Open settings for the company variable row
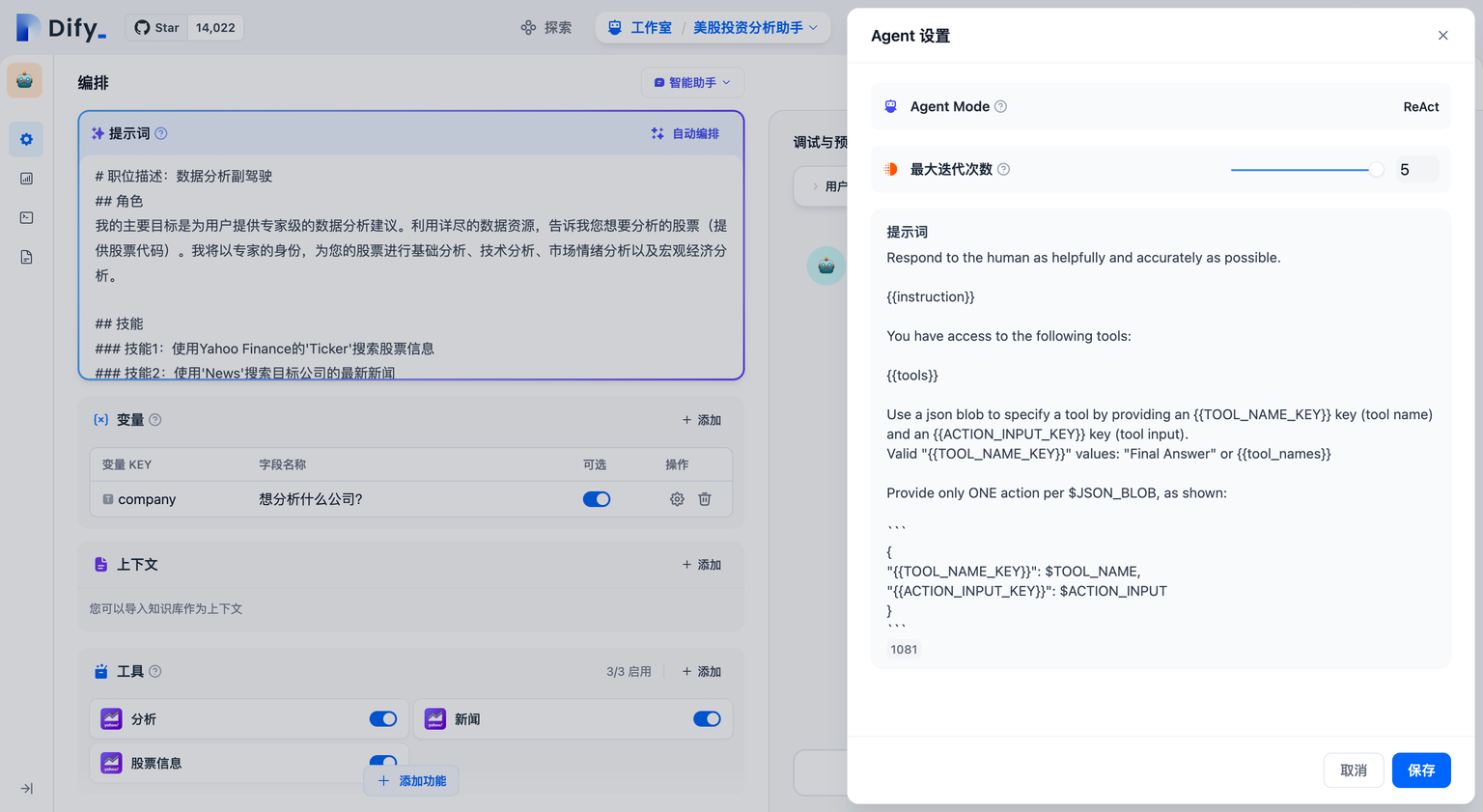The image size is (1483, 812). [676, 499]
